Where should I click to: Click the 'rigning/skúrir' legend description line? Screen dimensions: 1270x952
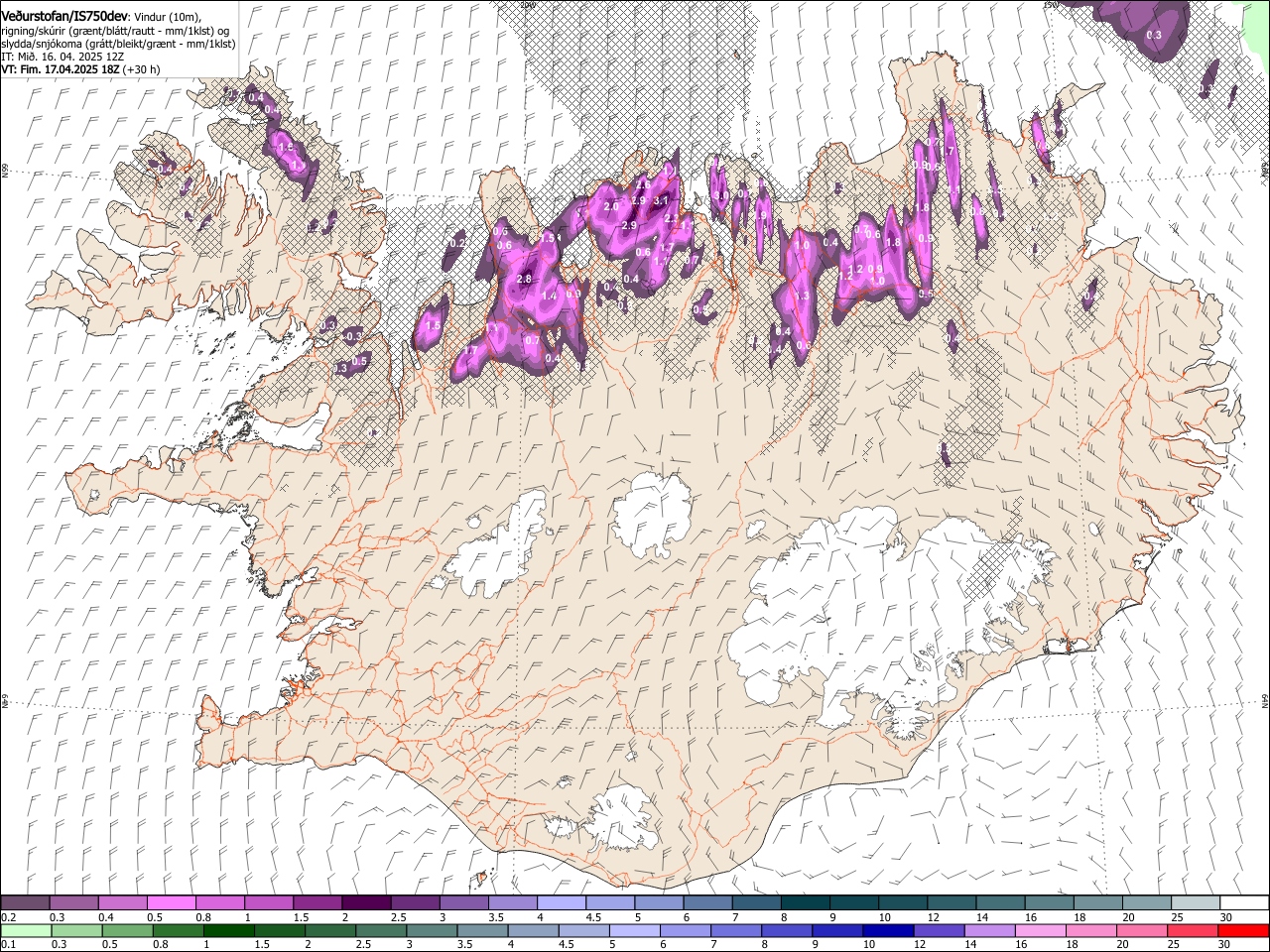point(115,31)
